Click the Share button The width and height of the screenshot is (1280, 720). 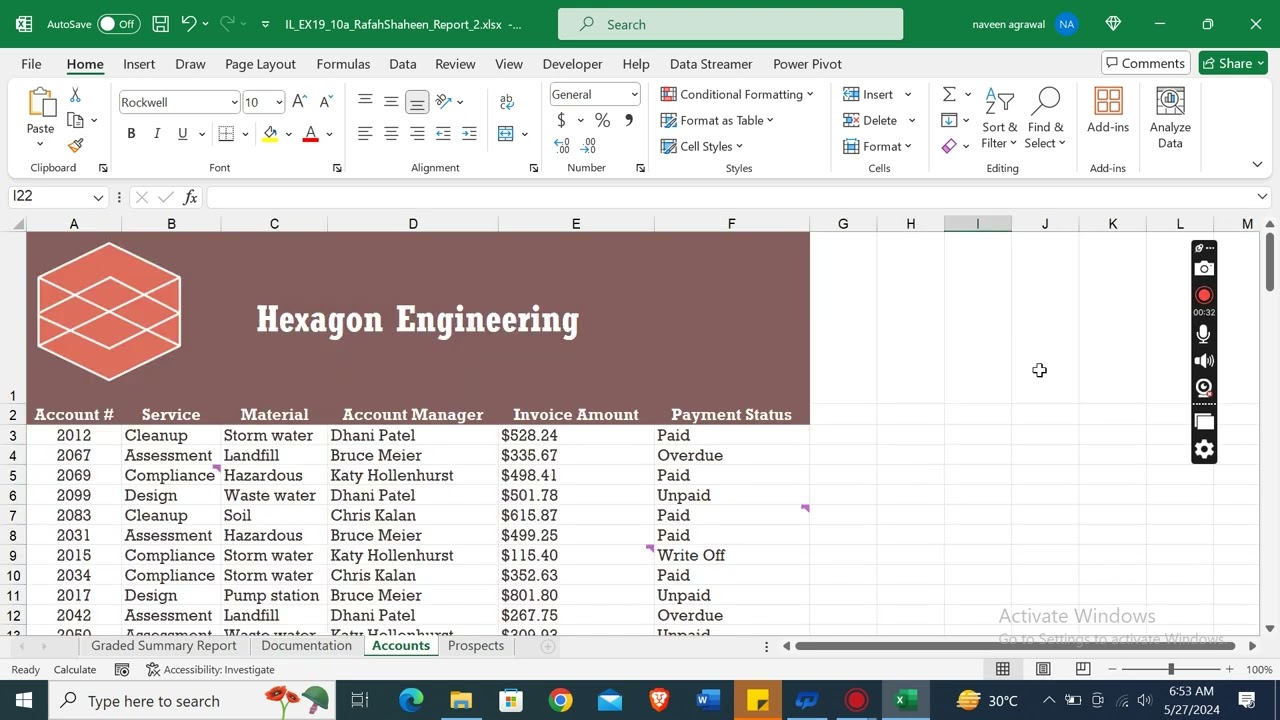click(1233, 63)
